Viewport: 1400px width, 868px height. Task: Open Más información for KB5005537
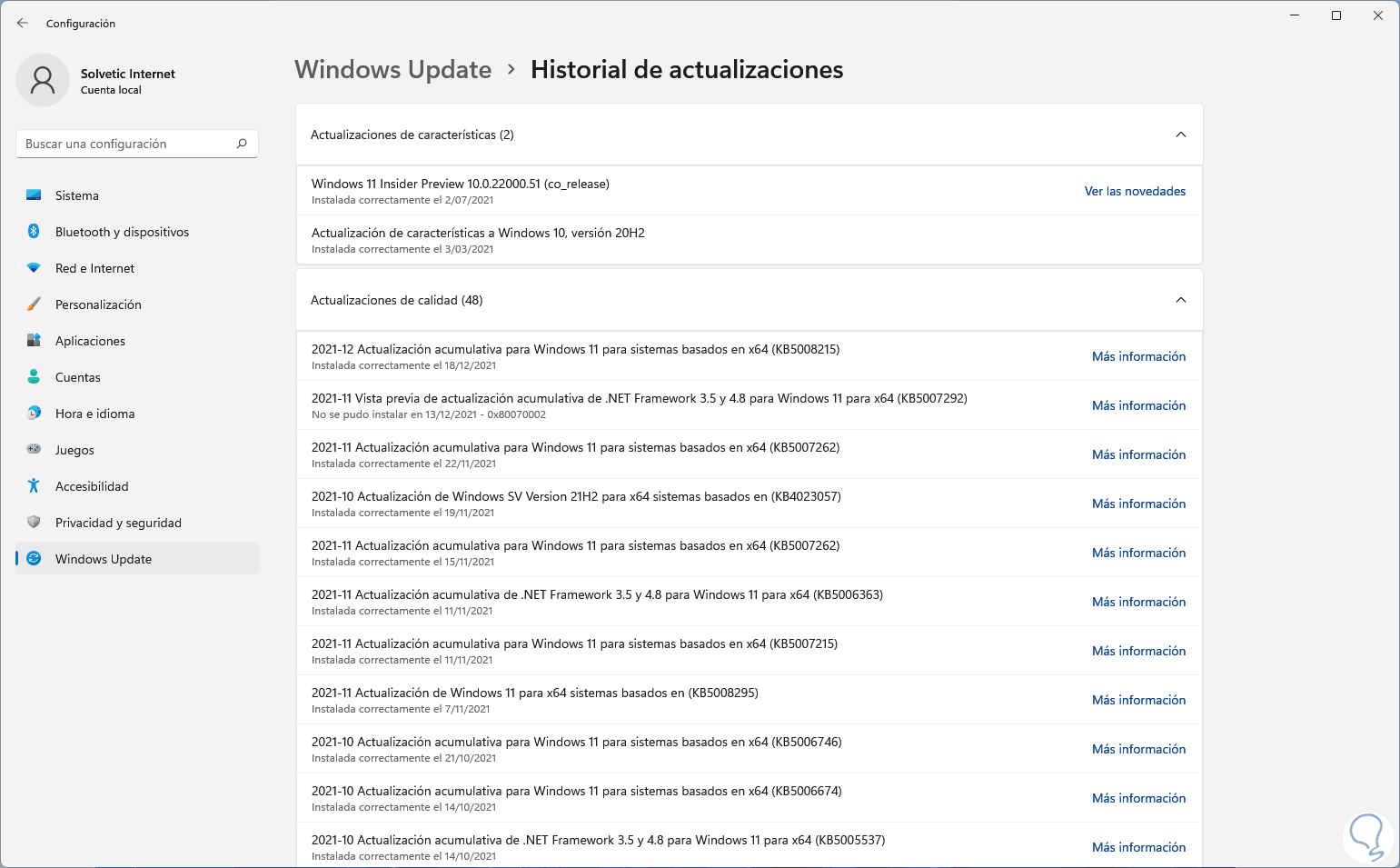[x=1138, y=847]
